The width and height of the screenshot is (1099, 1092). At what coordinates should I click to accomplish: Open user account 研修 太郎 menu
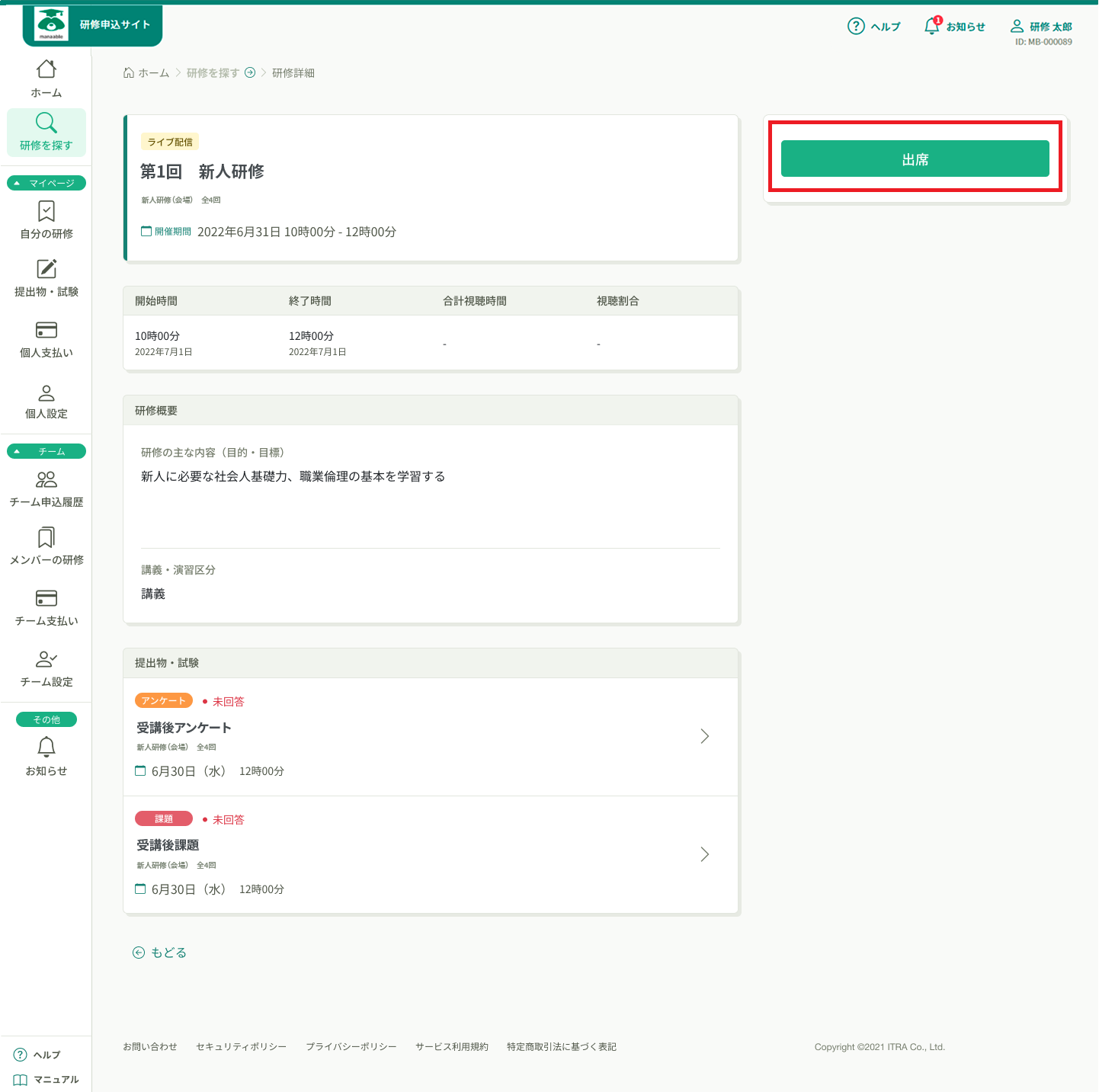pos(1041,27)
